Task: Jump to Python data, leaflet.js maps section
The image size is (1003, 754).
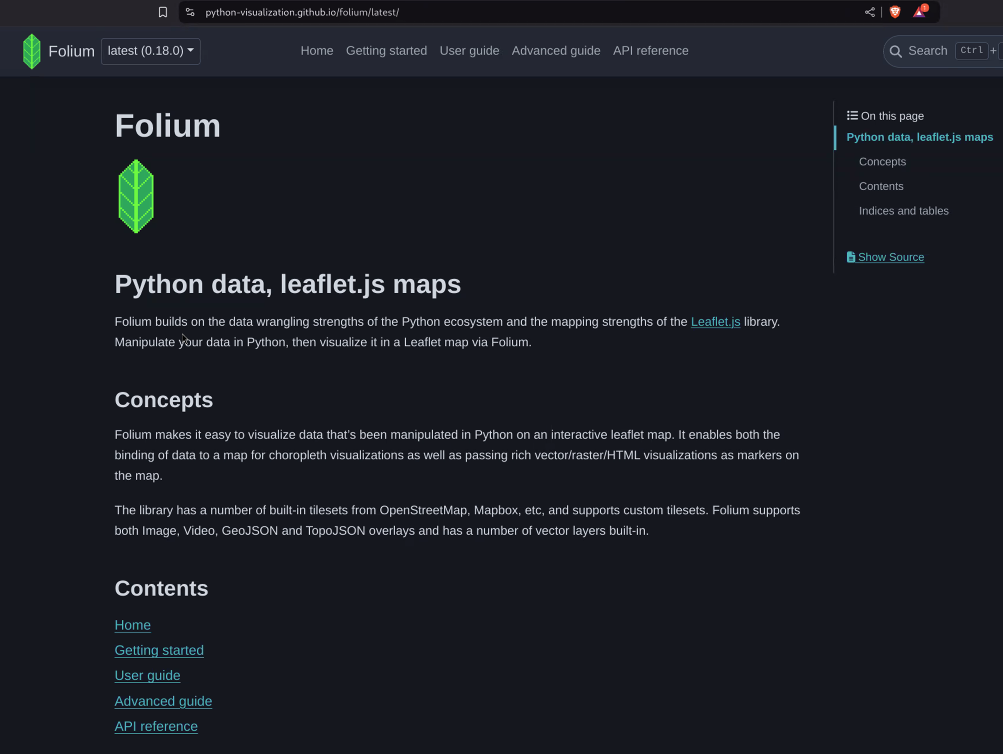Action: [x=919, y=137]
